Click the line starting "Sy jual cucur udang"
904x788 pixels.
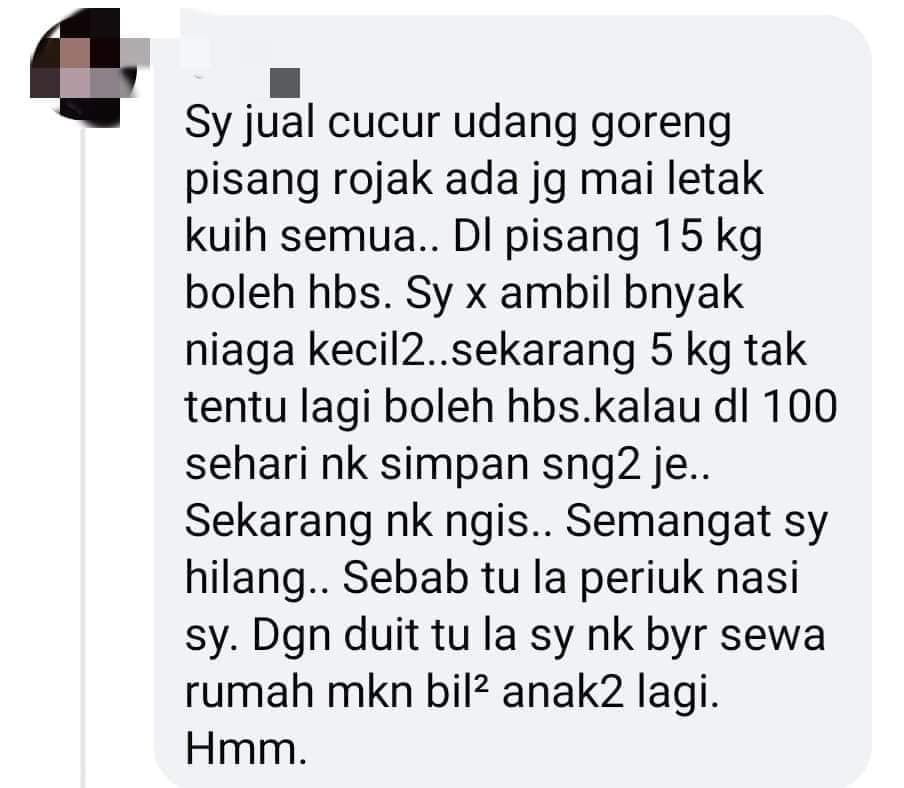point(458,125)
